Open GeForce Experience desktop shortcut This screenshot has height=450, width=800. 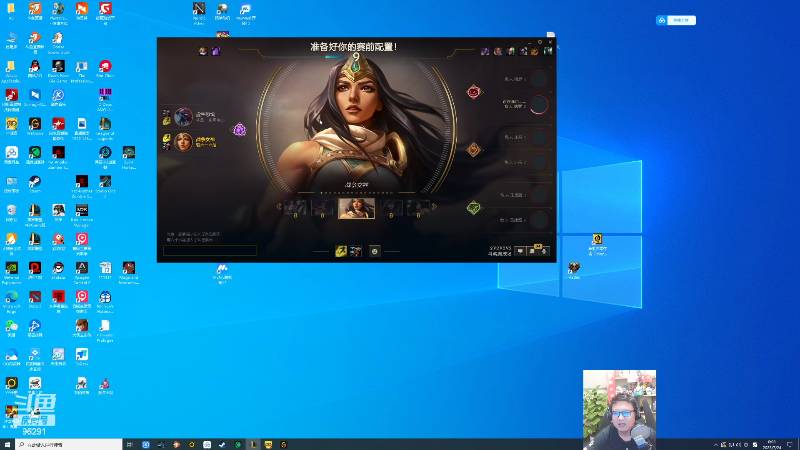point(11,271)
